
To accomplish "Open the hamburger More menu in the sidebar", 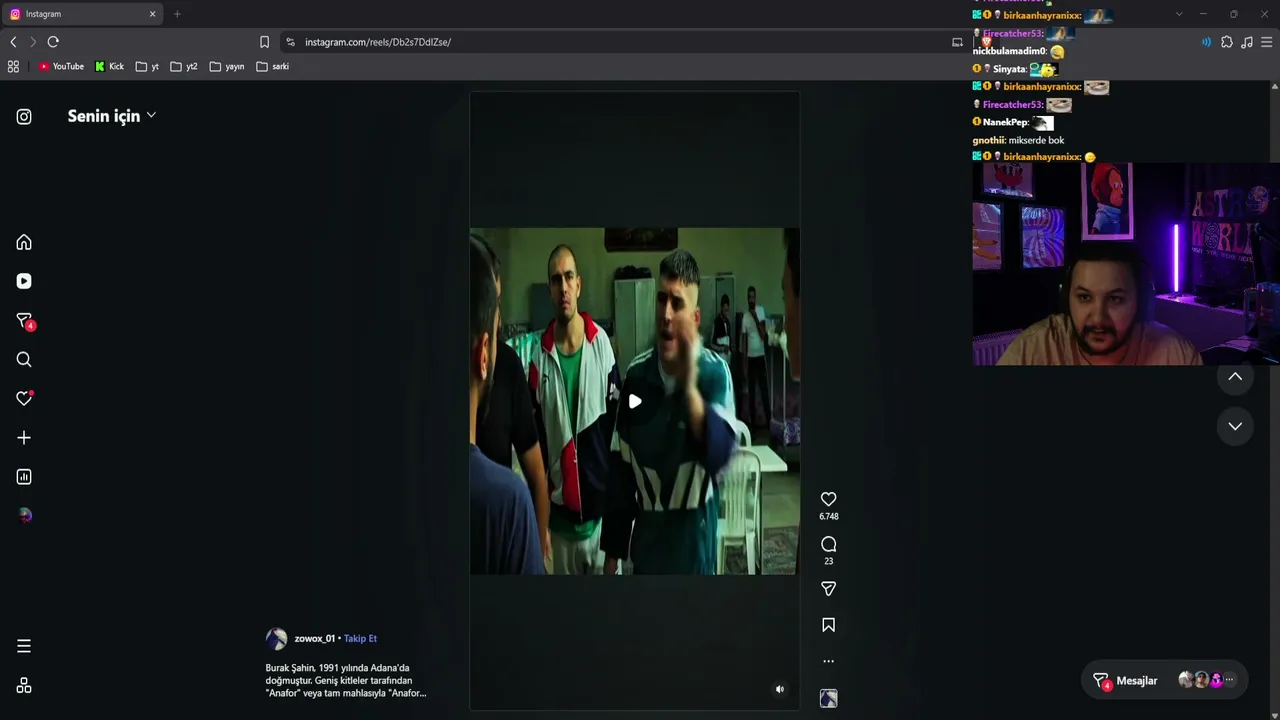I will [x=24, y=646].
